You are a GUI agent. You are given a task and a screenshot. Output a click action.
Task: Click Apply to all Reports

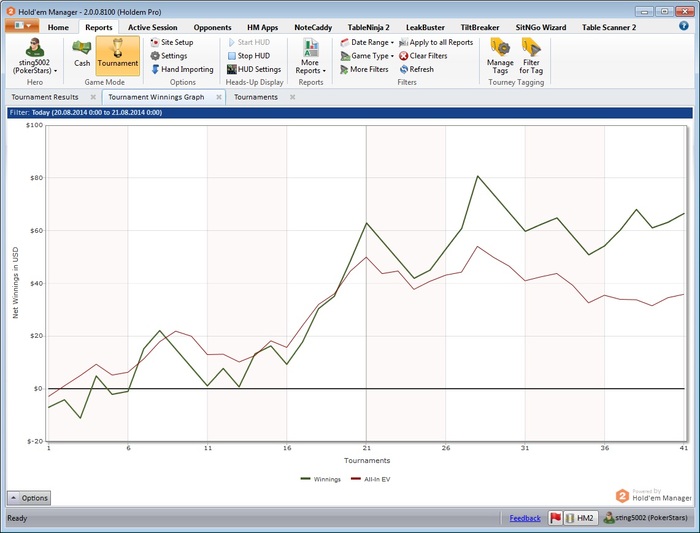click(x=436, y=42)
